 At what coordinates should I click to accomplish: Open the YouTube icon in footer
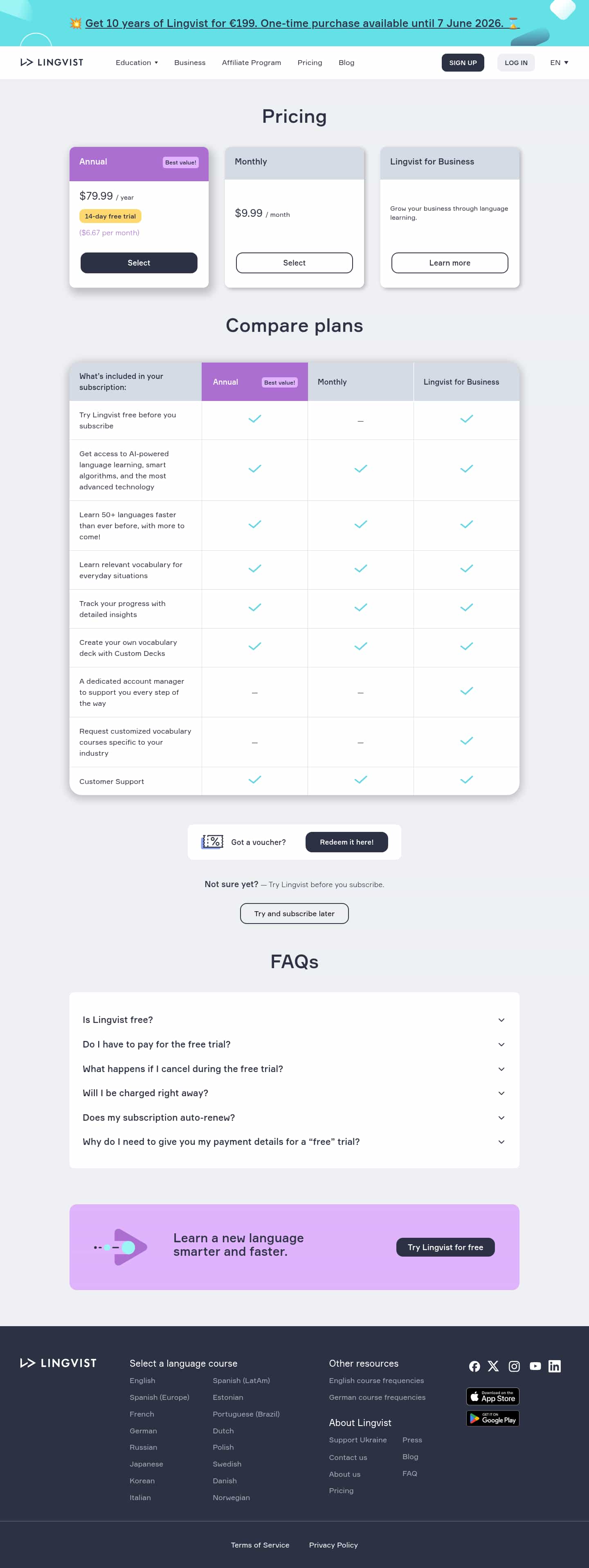pos(535,1367)
